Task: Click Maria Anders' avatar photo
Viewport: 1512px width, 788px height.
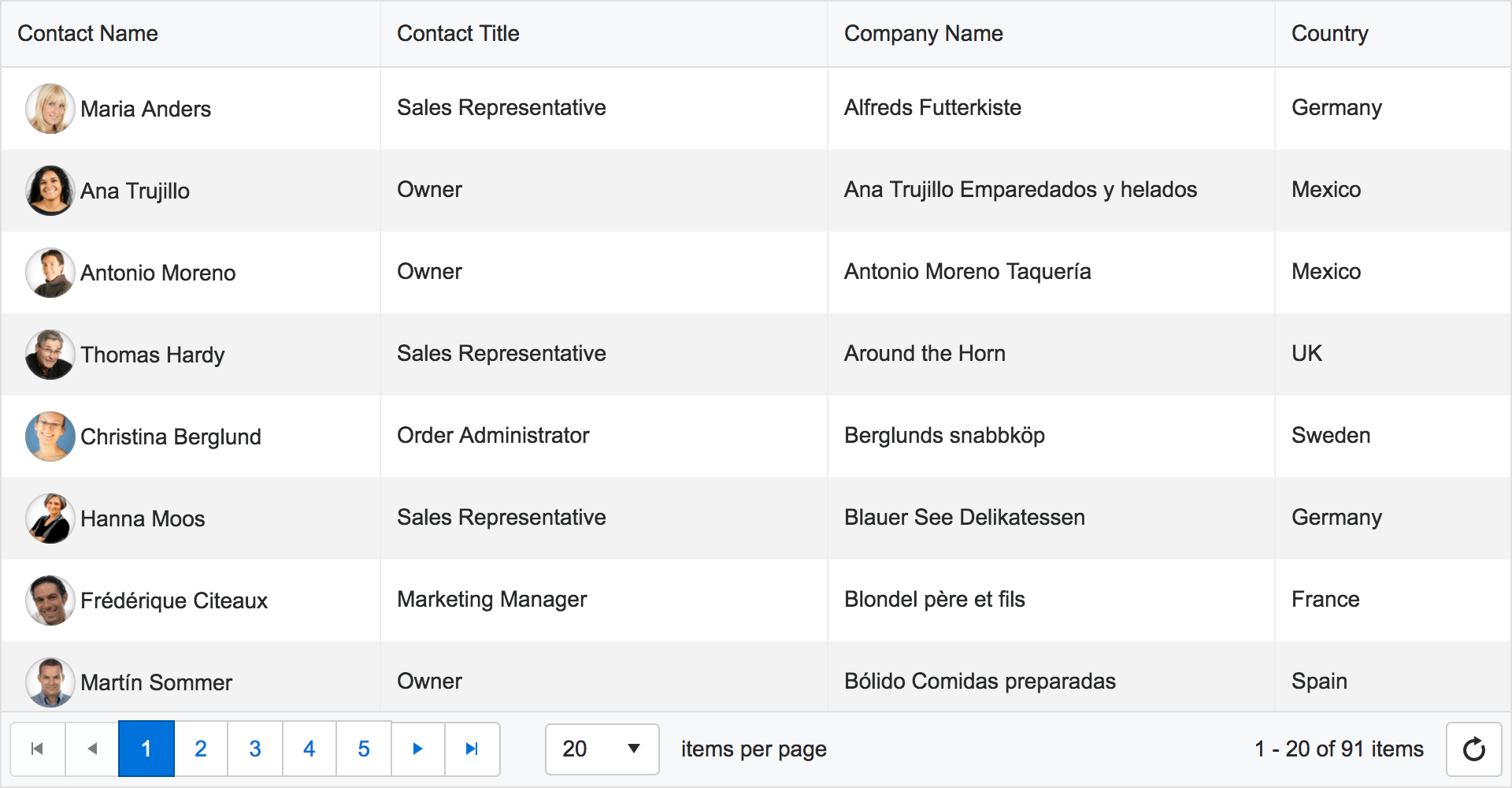Action: pyautogui.click(x=50, y=109)
